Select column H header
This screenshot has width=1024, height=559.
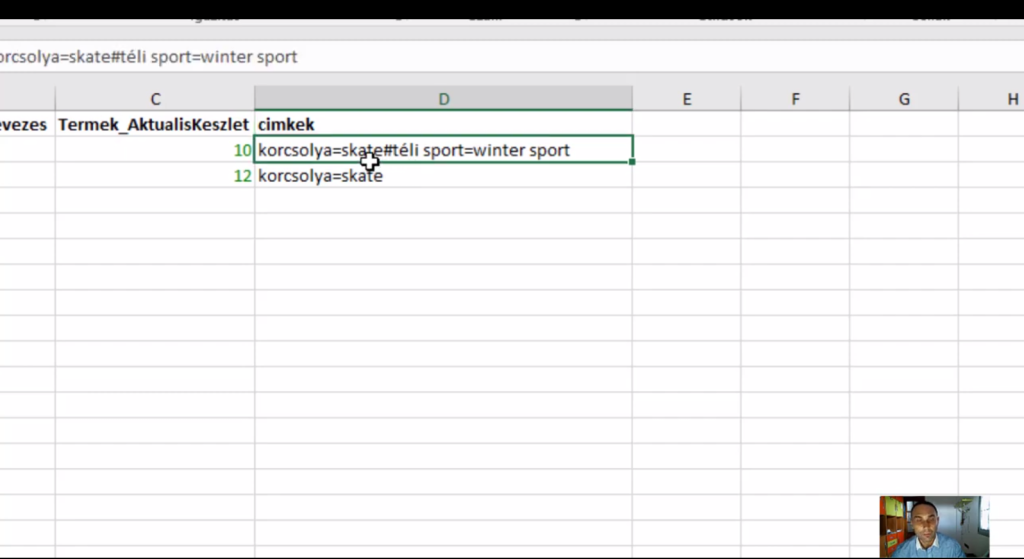pyautogui.click(x=1002, y=98)
